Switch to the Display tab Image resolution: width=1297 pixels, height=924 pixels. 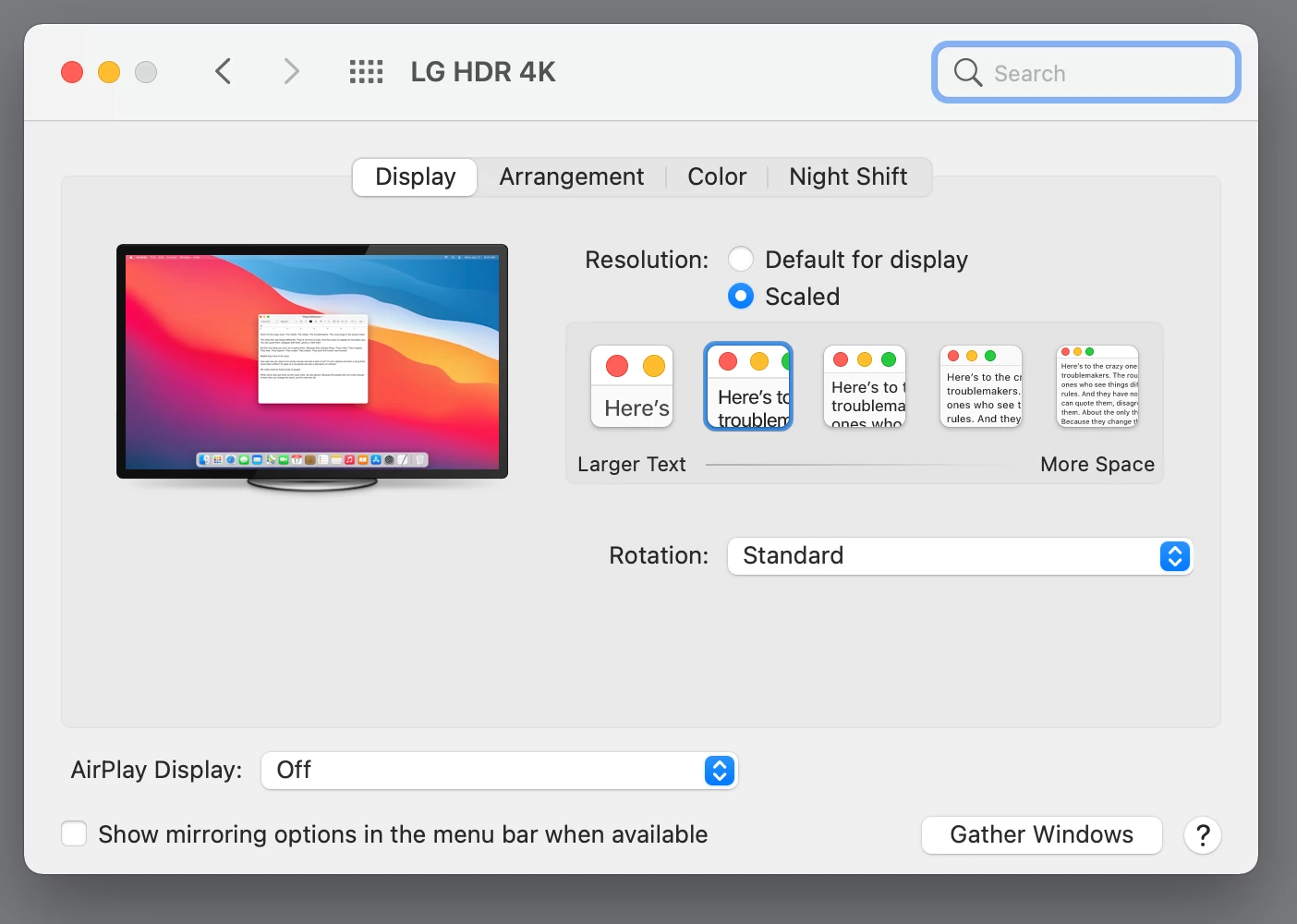pos(415,176)
